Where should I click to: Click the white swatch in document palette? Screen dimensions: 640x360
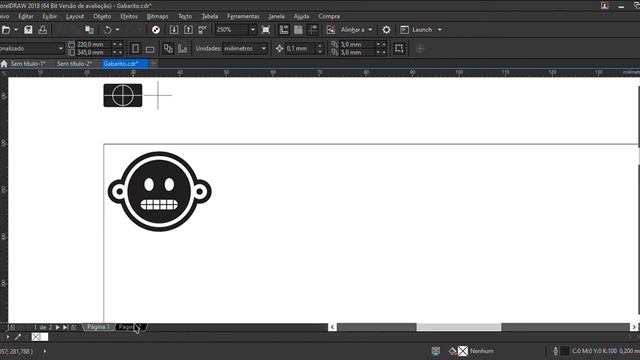coord(44,337)
